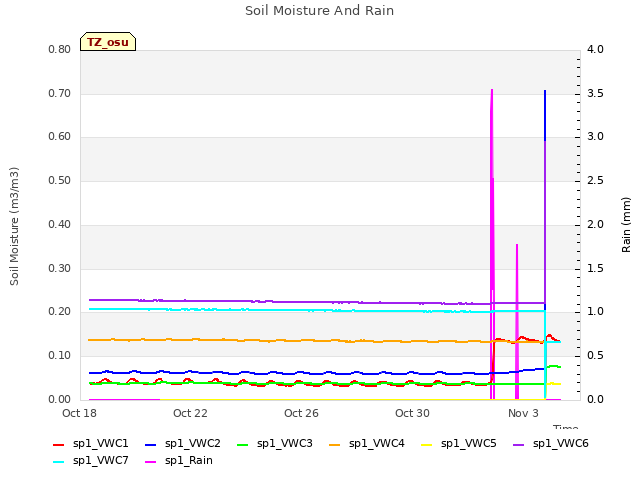Click the Nov 3 axis label
This screenshot has height=480, width=640.
523,413
